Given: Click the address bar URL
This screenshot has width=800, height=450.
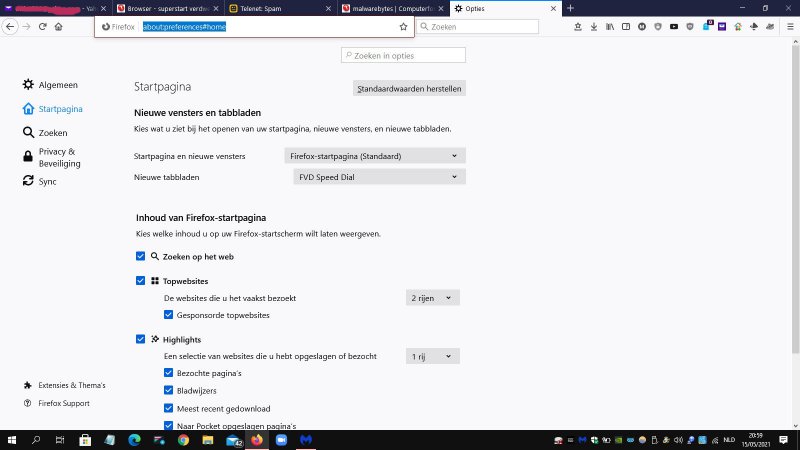Looking at the screenshot, I should 184,27.
